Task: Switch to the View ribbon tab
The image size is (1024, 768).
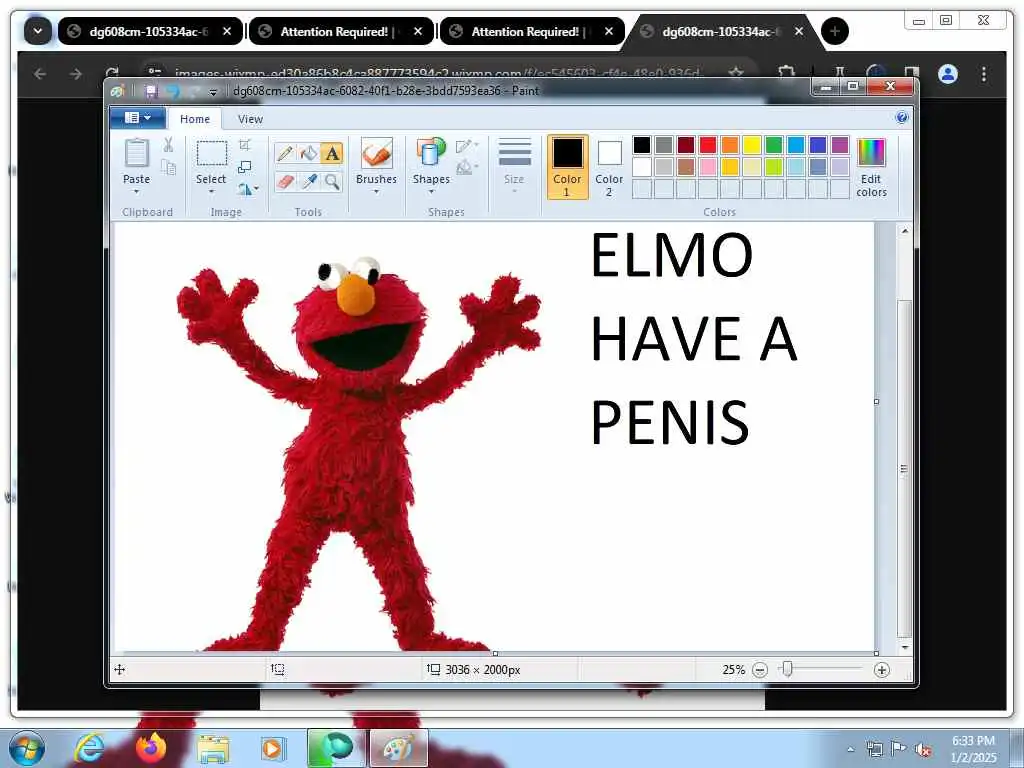Action: tap(250, 119)
